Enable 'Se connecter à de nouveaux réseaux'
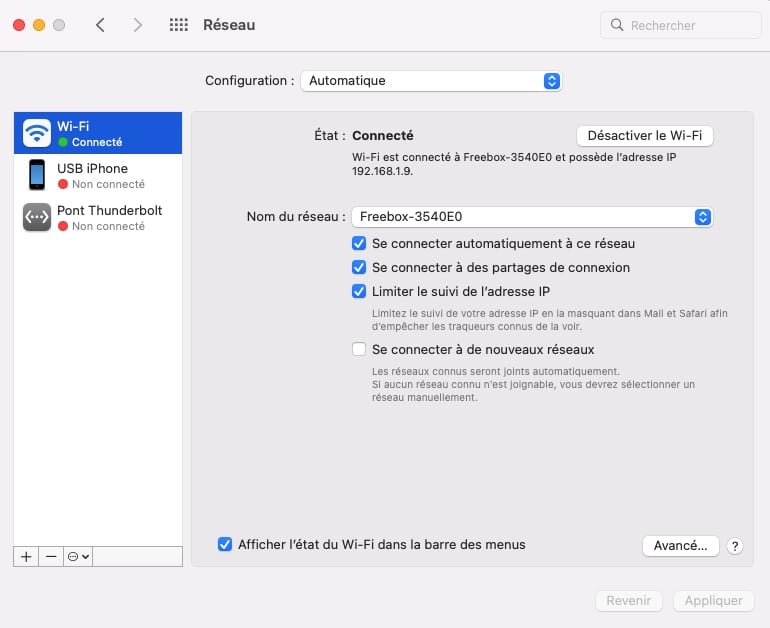This screenshot has width=770, height=628. click(359, 350)
